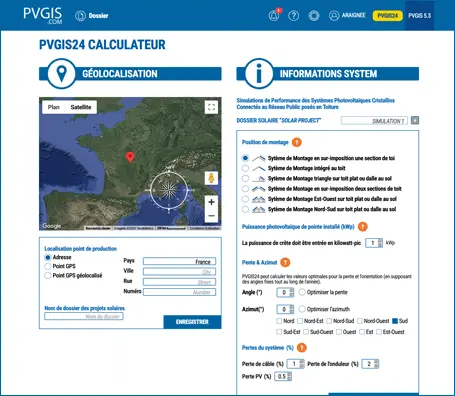Select the Point GPS option
The image size is (455, 396).
(48, 266)
